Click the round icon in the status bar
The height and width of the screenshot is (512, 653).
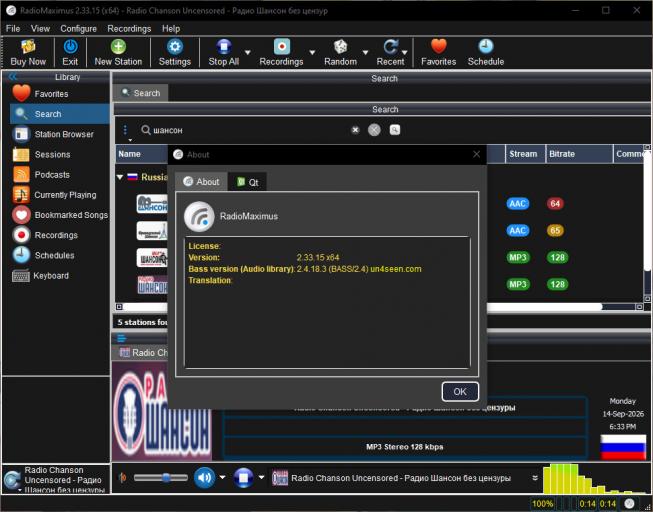click(630, 504)
